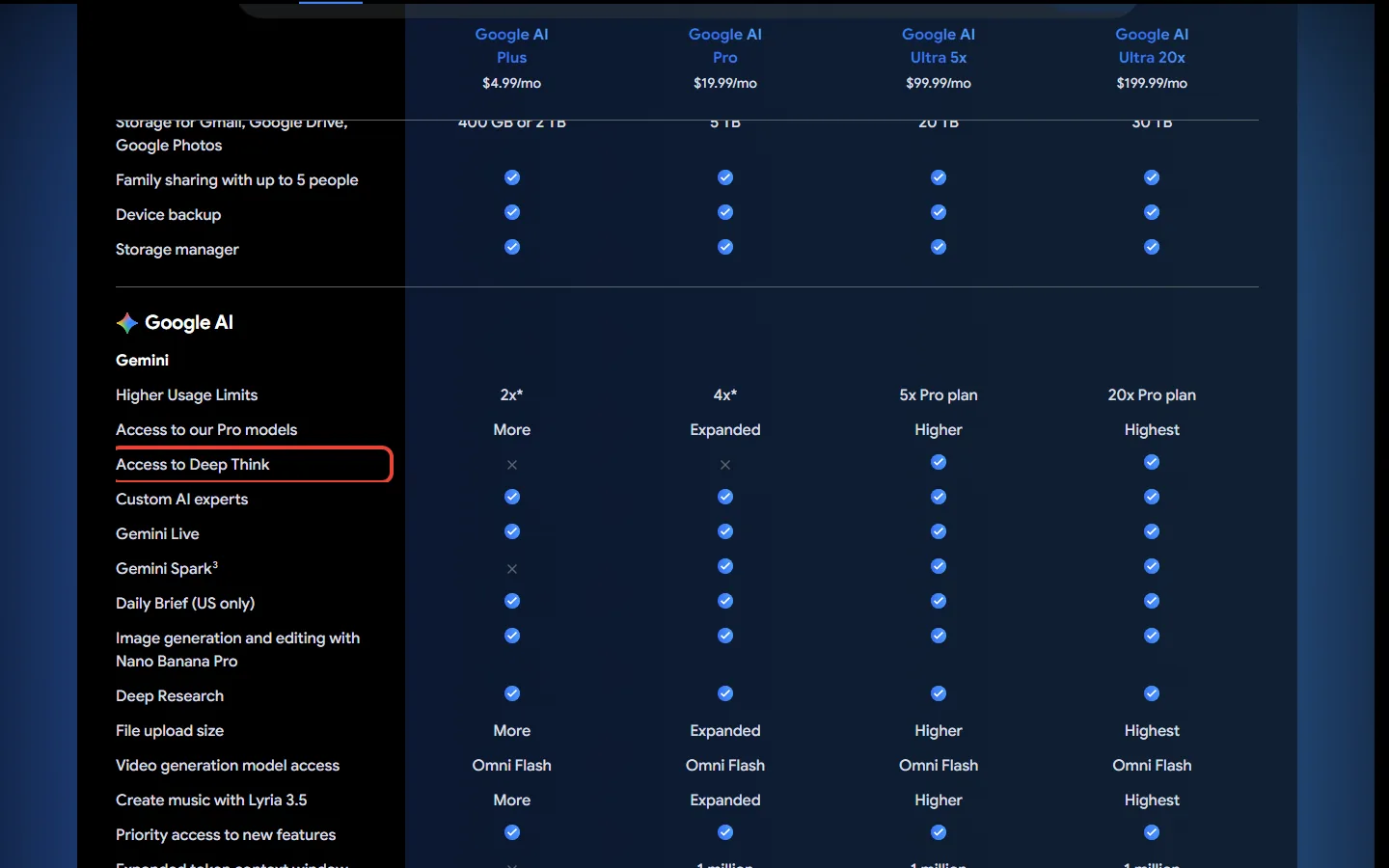Click the "Higher Usage Limits" row label
This screenshot has height=868, width=1389.
point(187,395)
